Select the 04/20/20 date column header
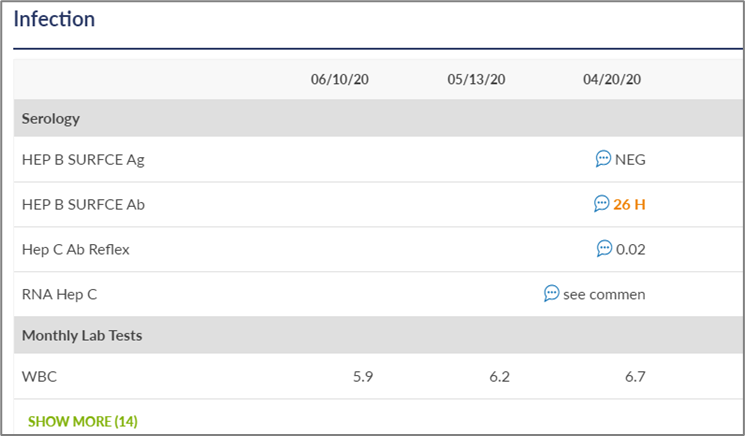Viewport: 745px width, 436px height. pyautogui.click(x=612, y=79)
